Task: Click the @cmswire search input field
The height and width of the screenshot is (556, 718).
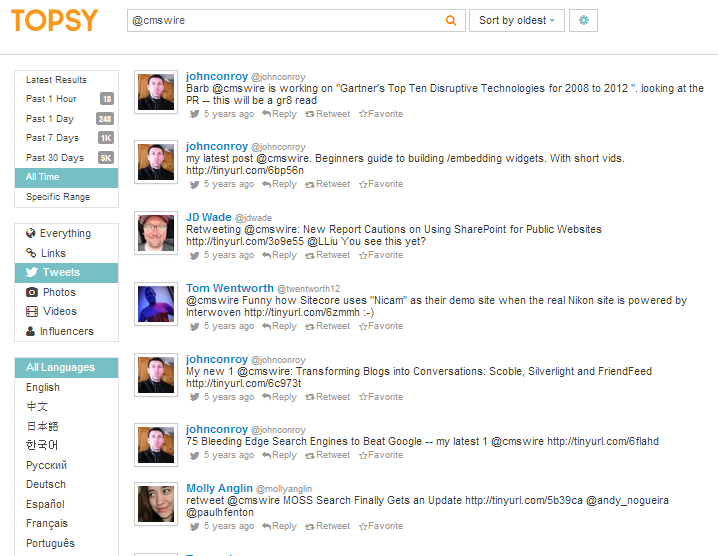Action: [285, 20]
